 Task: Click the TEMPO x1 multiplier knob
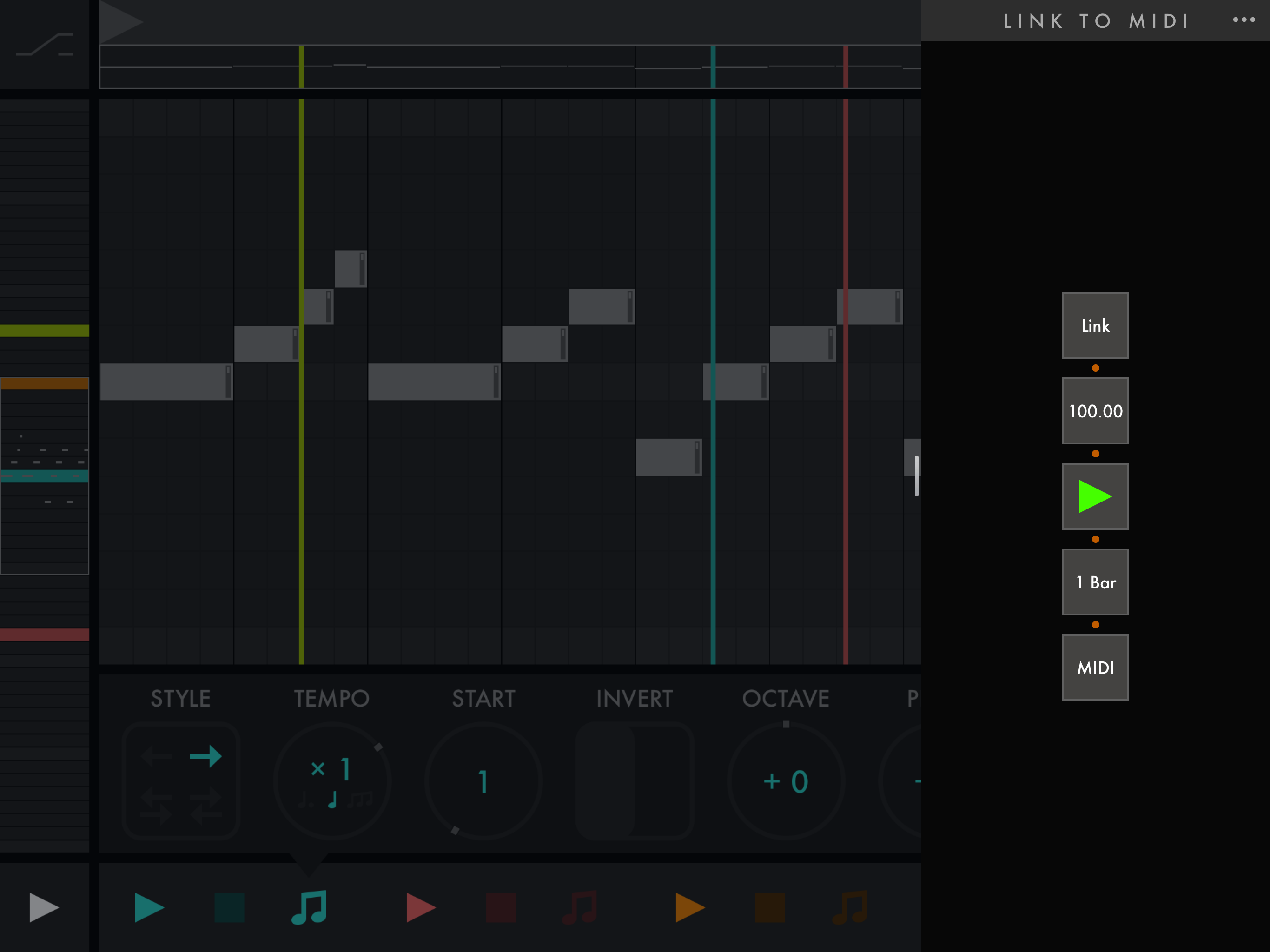332,781
